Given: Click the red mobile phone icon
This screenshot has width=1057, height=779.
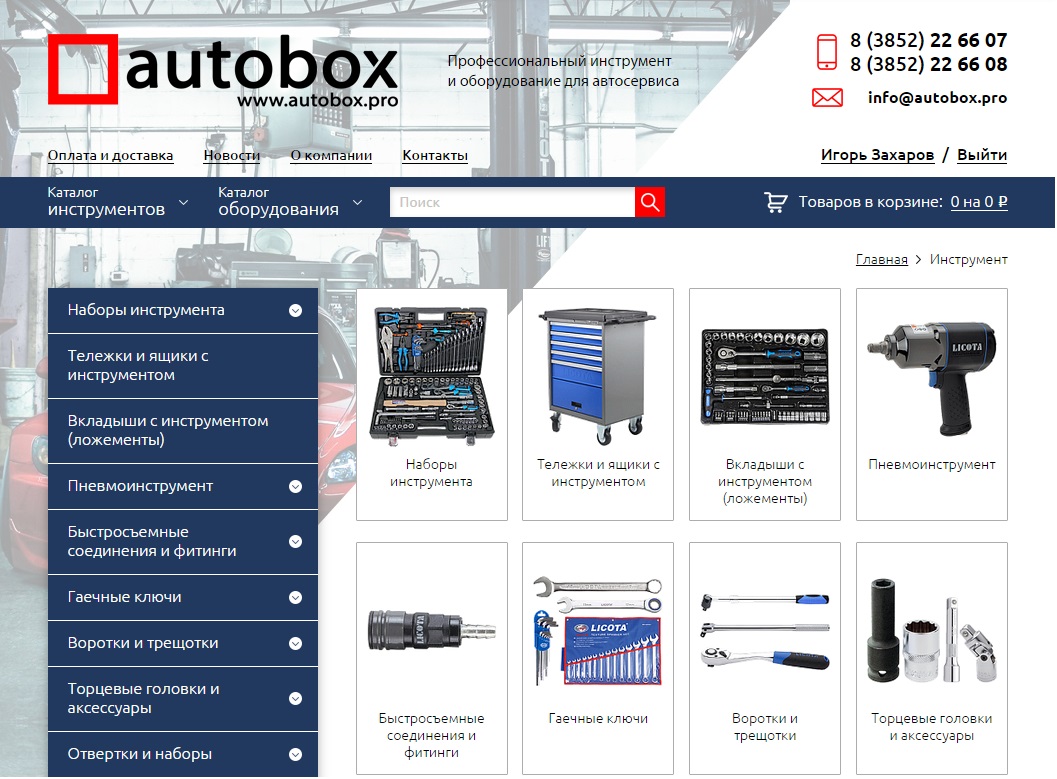Looking at the screenshot, I should click(827, 52).
